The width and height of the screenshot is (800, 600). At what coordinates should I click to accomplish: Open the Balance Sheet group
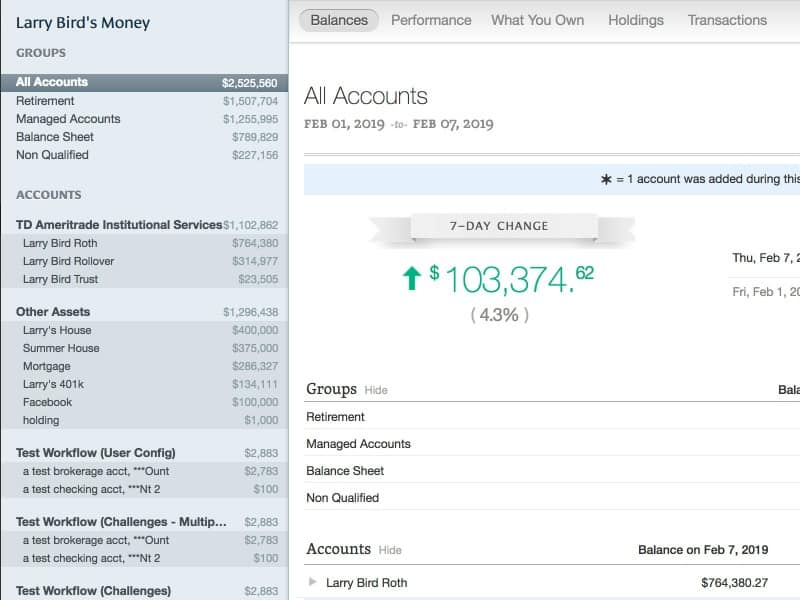tap(55, 137)
